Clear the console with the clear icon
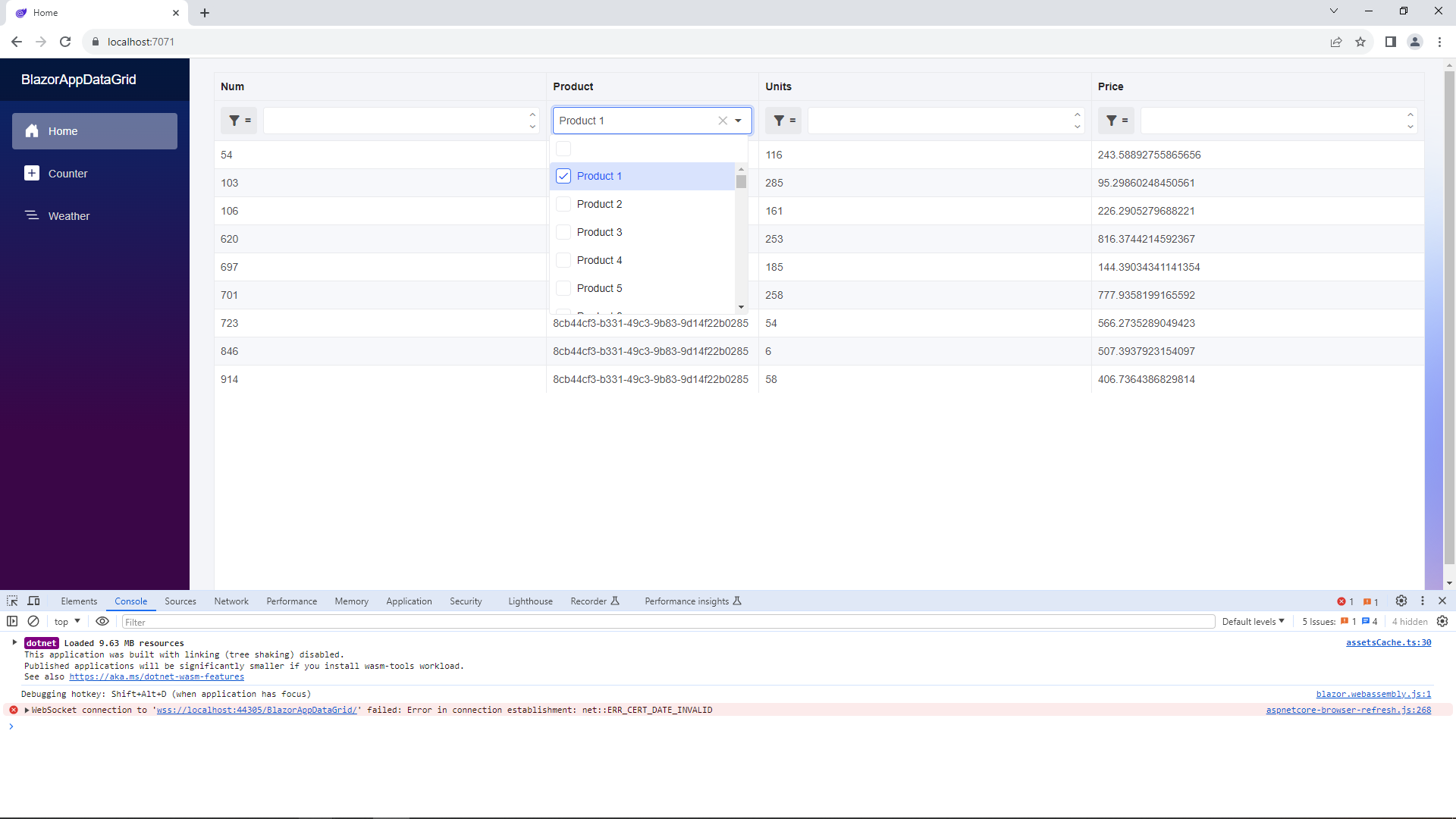1456x819 pixels. [x=33, y=622]
